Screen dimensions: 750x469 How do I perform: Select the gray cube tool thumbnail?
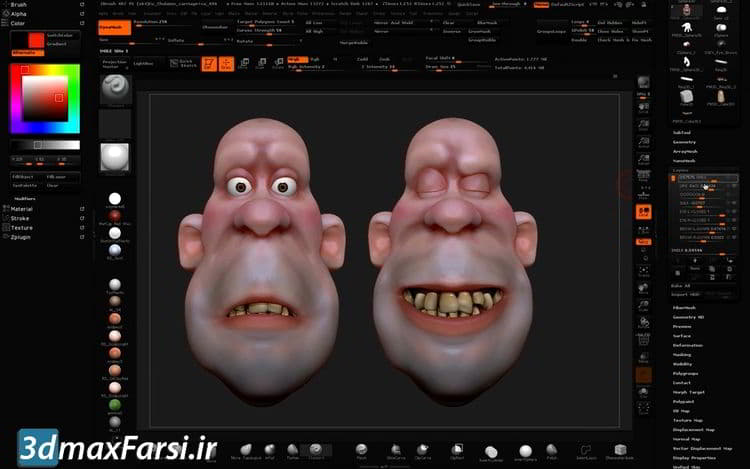point(686,96)
